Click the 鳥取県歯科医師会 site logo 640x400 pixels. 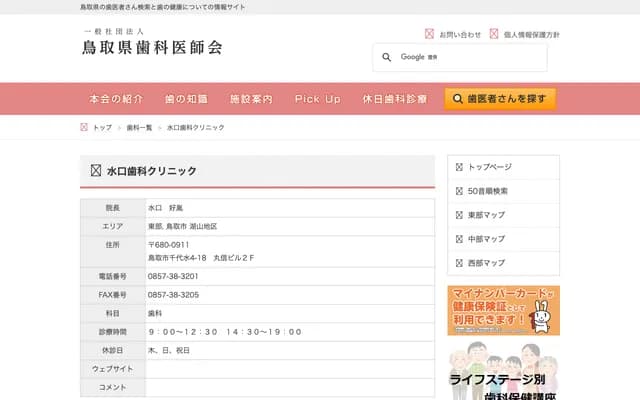152,42
